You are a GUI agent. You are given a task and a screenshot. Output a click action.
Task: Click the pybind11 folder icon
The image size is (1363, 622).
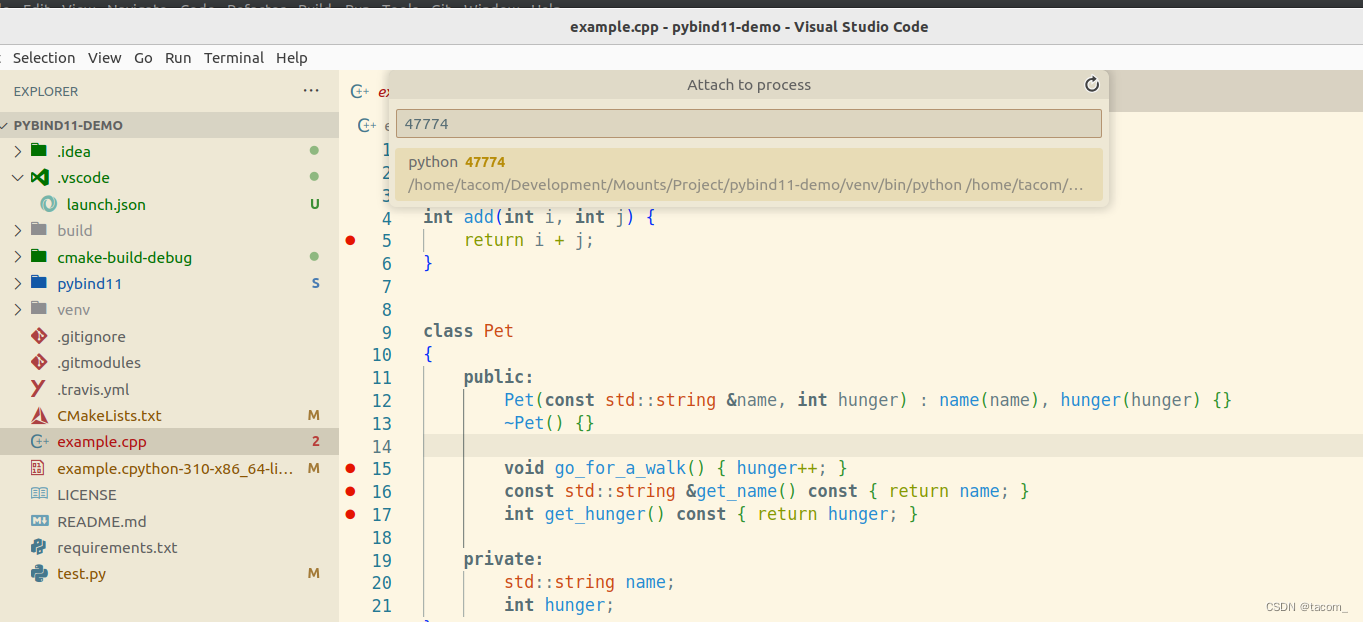[39, 283]
